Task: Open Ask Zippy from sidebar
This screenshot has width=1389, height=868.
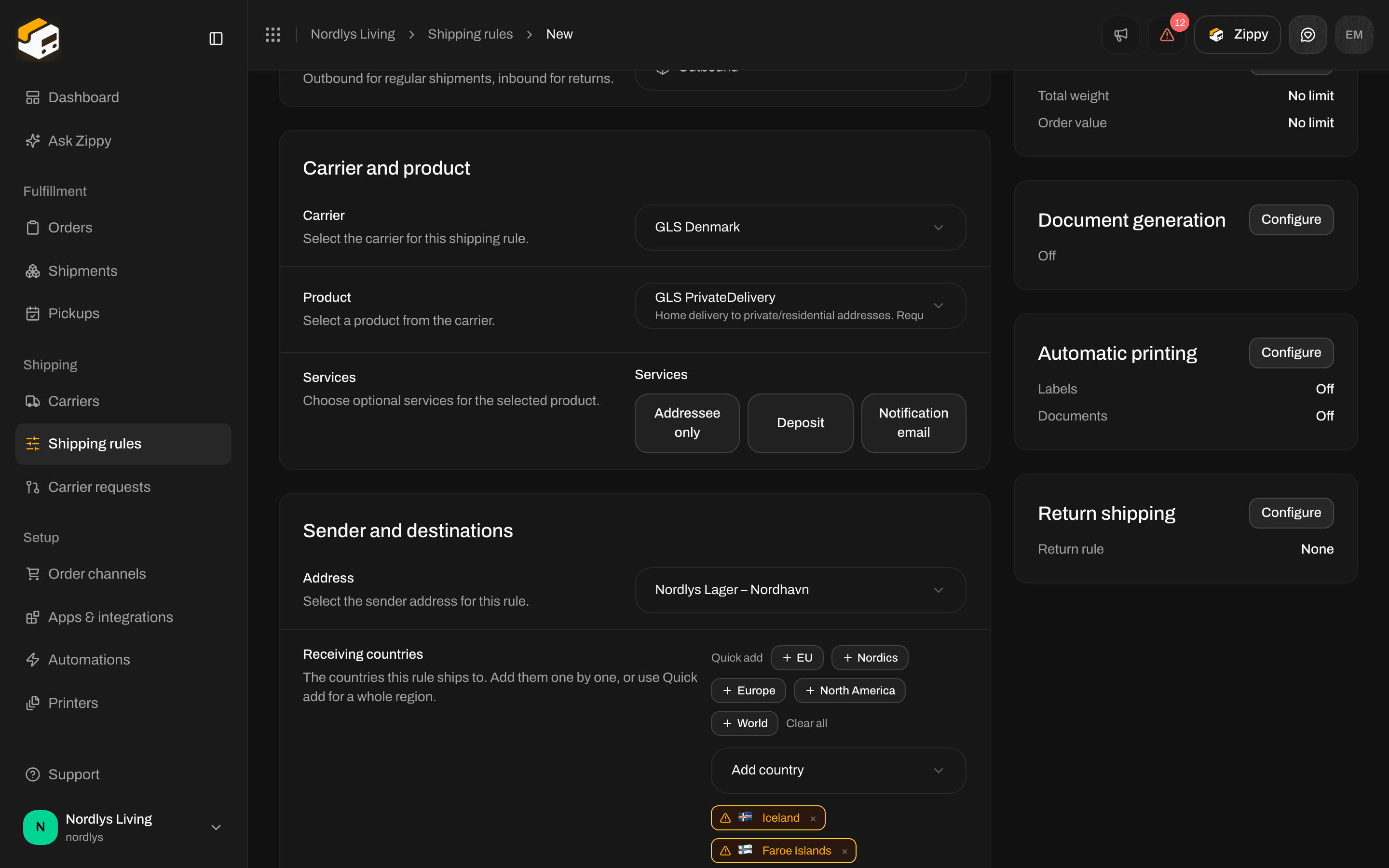Action: pos(123,141)
